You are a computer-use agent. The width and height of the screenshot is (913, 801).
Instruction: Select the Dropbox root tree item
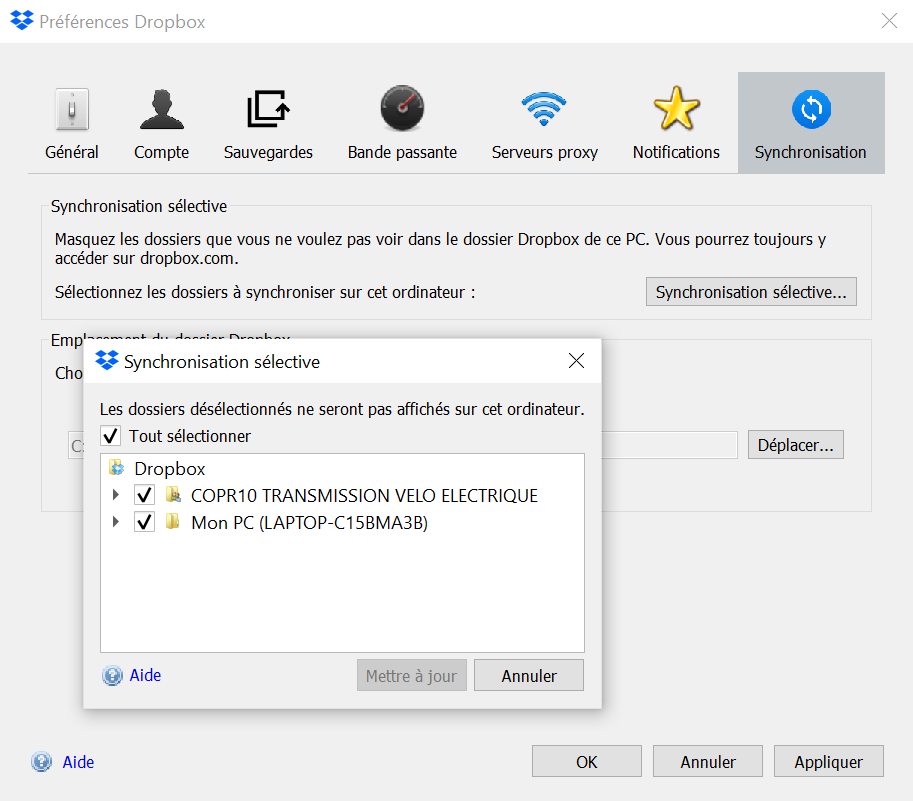(169, 468)
